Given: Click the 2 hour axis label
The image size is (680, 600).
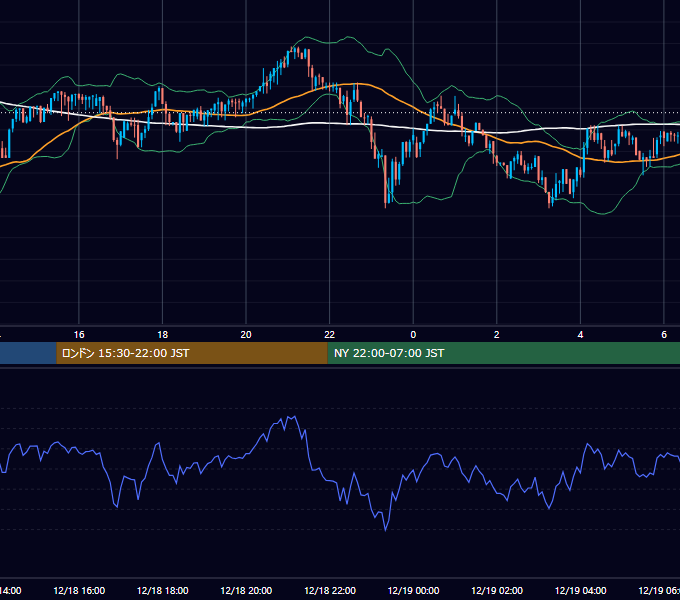Looking at the screenshot, I should [497, 335].
